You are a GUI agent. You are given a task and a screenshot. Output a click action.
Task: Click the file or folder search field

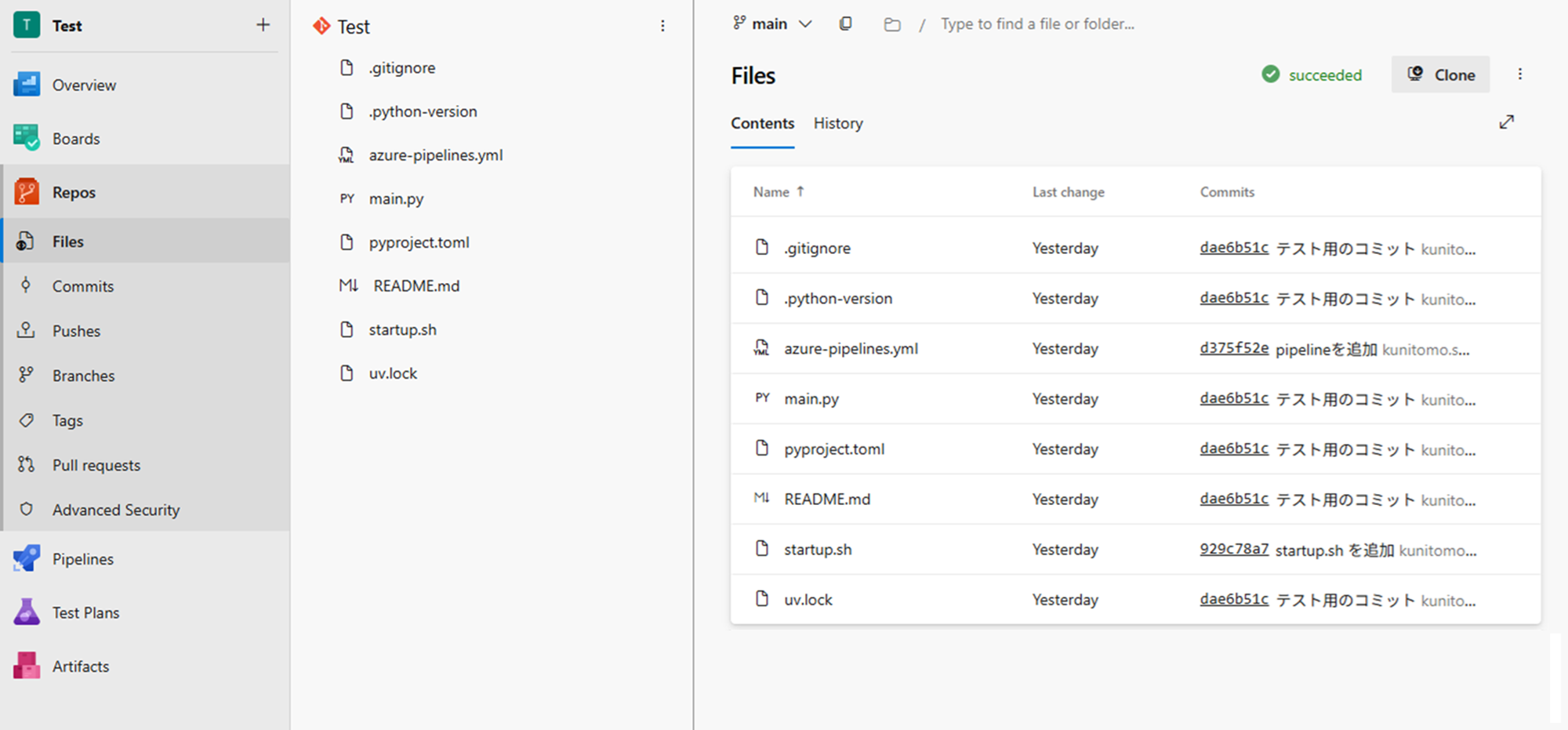point(1036,24)
